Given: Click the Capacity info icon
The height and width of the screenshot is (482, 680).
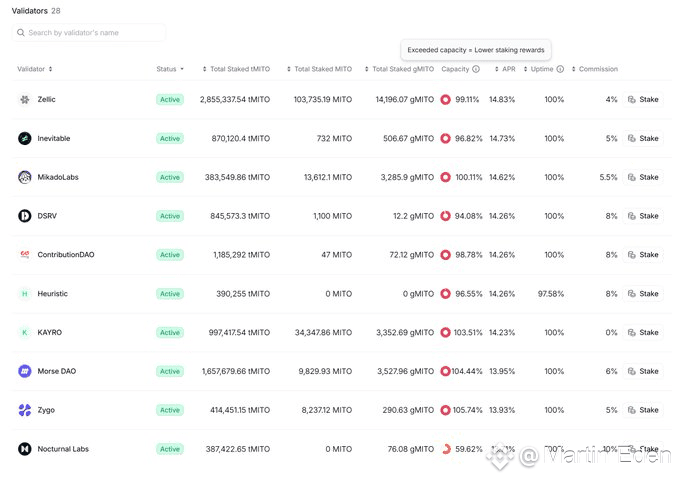Looking at the screenshot, I should [476, 69].
